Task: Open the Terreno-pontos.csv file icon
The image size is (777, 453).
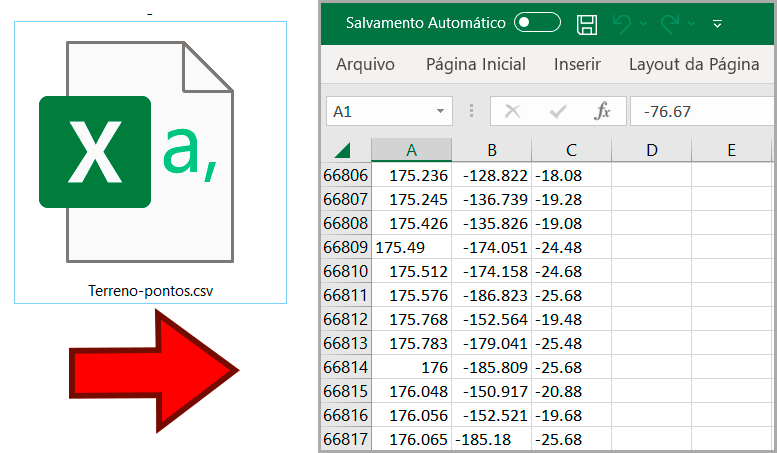Action: [x=150, y=160]
